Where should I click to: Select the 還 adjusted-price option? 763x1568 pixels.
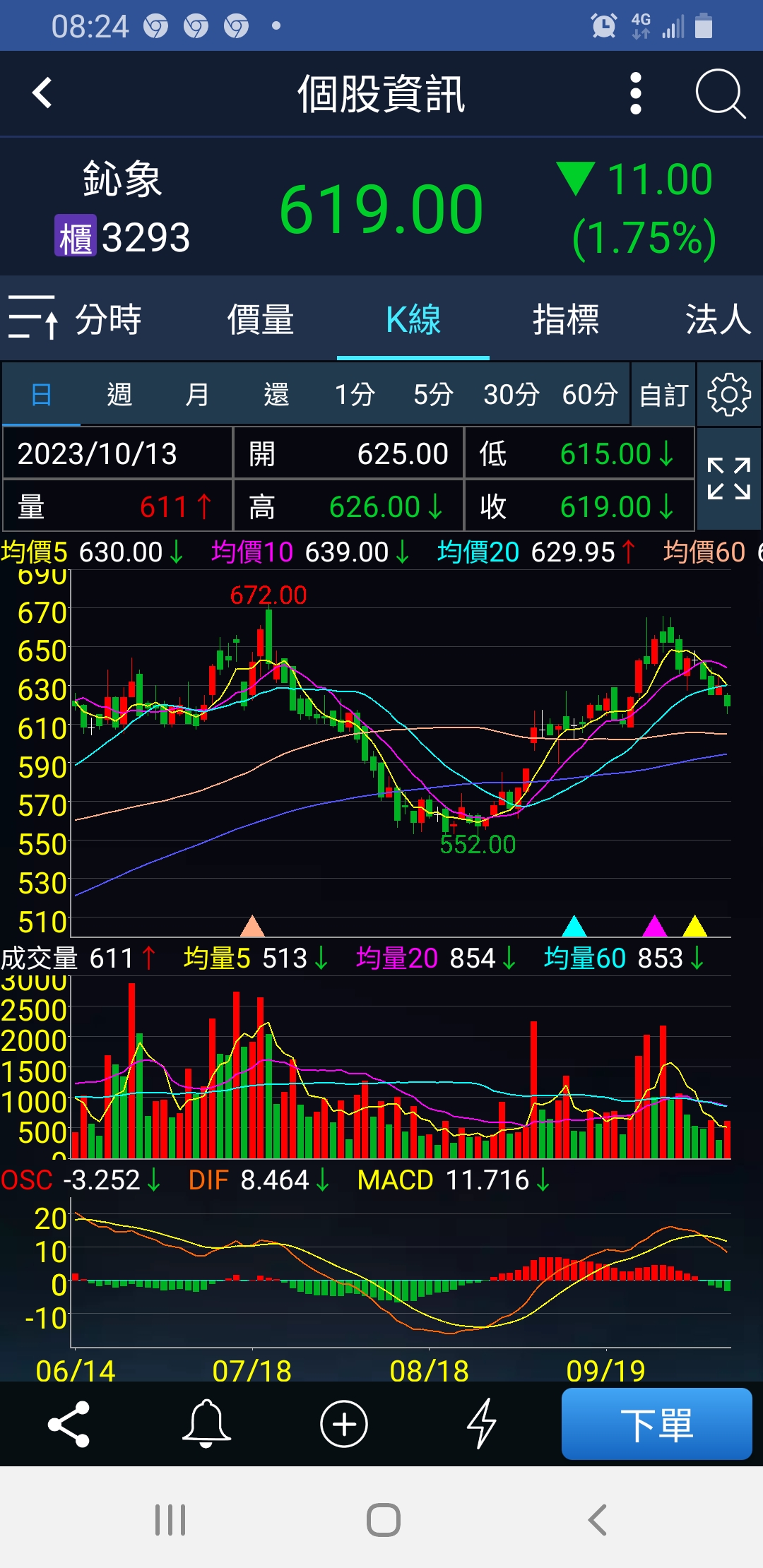click(276, 395)
